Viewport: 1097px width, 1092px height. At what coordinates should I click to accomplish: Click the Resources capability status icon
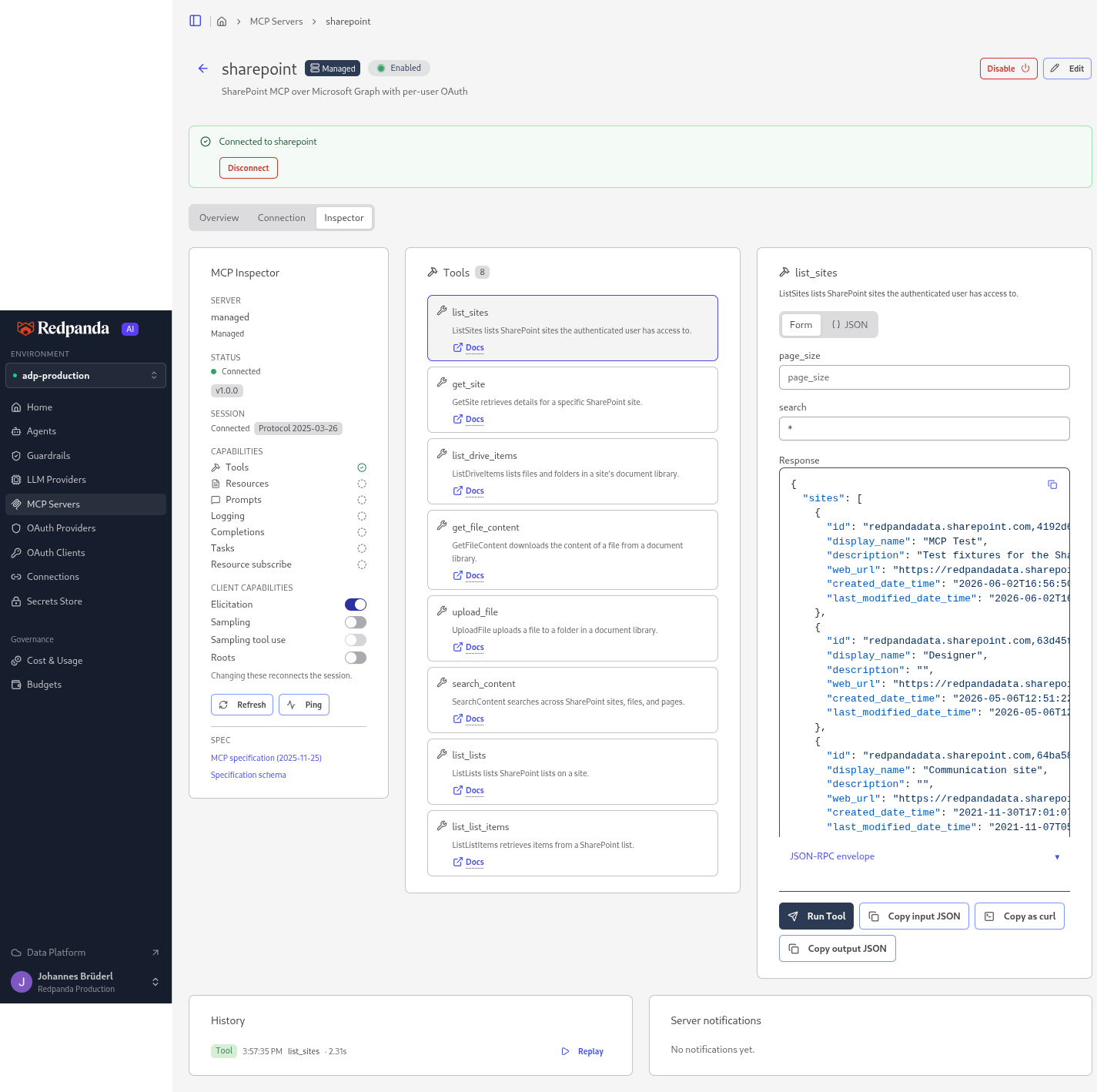click(x=362, y=484)
